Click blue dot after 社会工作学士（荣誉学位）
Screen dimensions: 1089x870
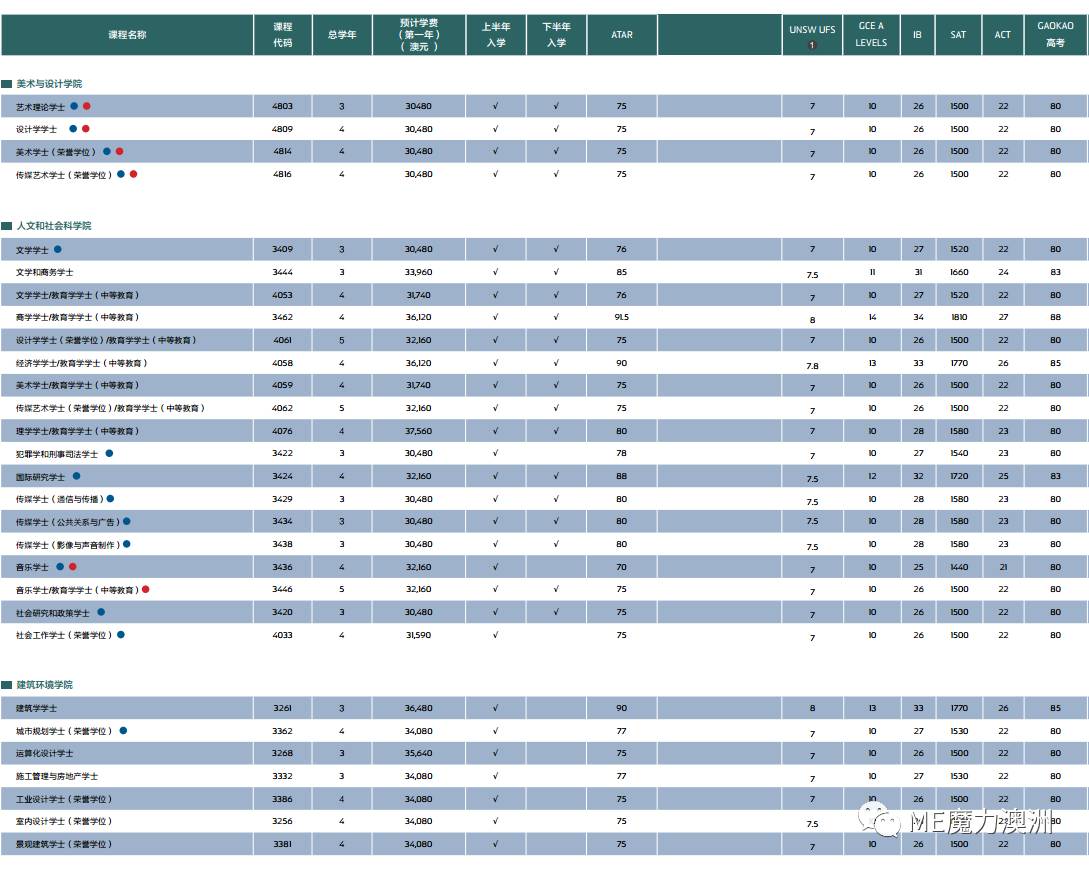coord(121,635)
